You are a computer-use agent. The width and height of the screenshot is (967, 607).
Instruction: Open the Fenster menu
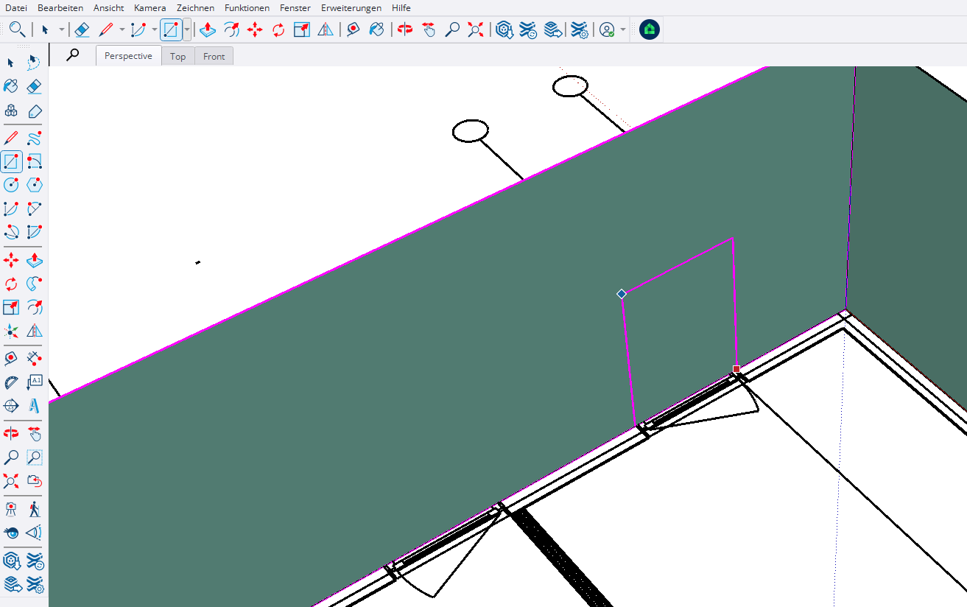click(295, 8)
